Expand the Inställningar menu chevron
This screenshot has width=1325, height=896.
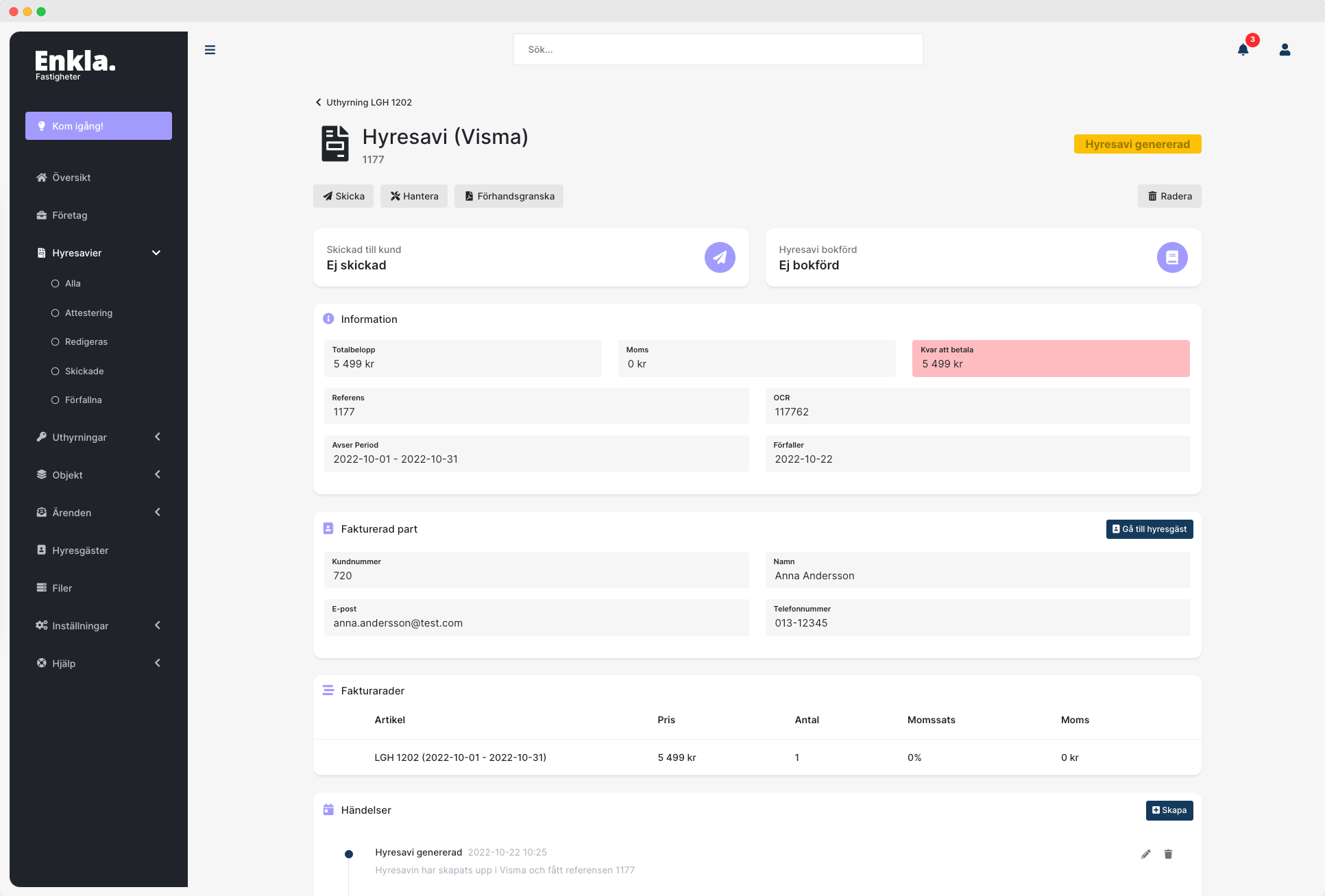pyautogui.click(x=158, y=625)
